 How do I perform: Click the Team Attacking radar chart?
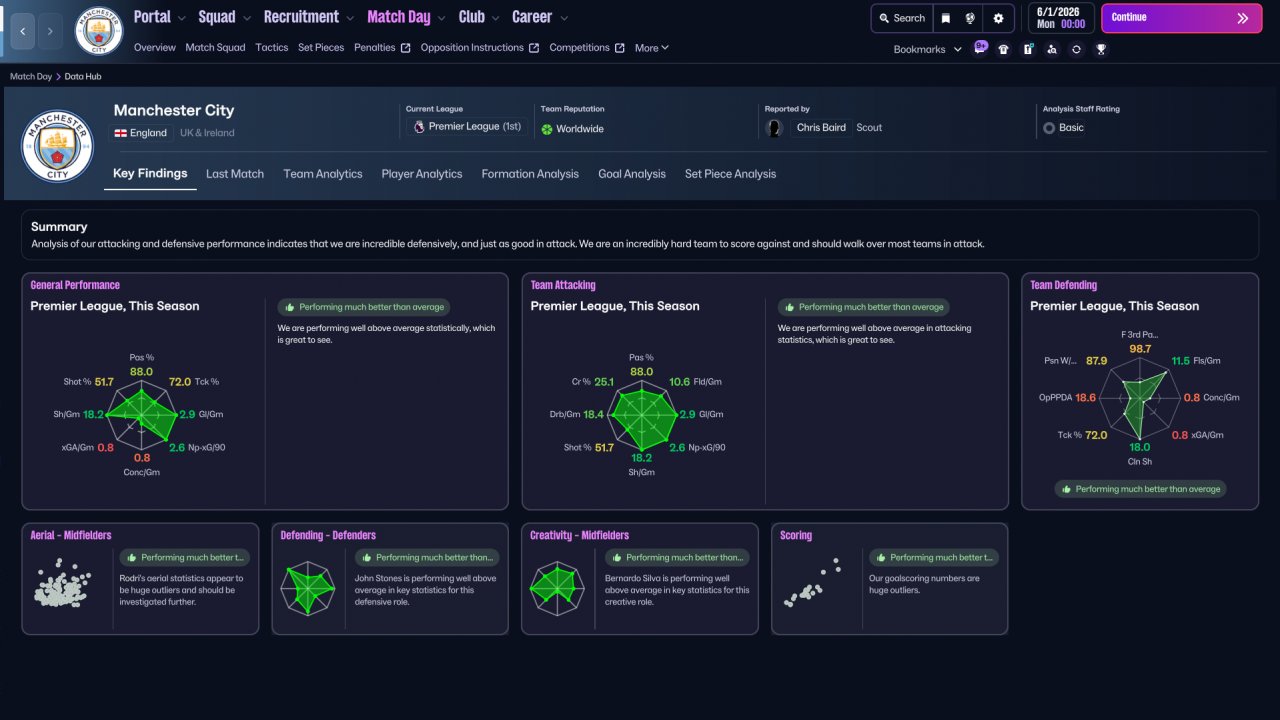[x=641, y=414]
